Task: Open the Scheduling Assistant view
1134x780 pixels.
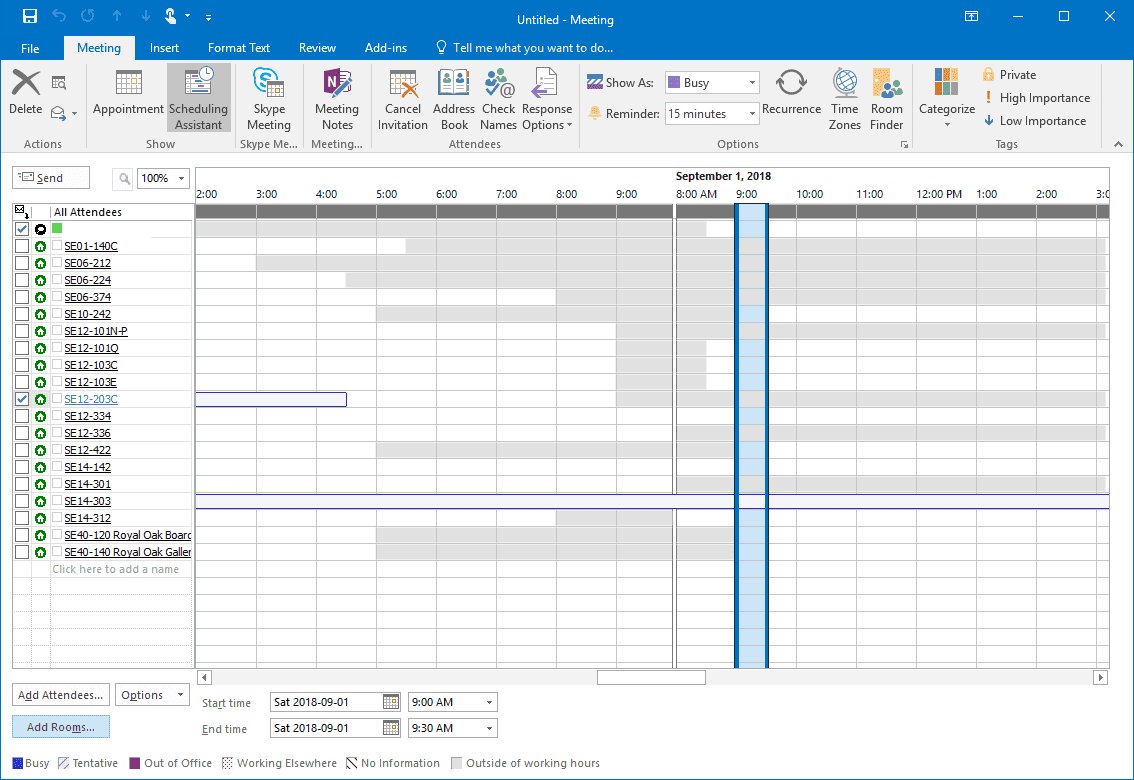Action: (x=198, y=98)
